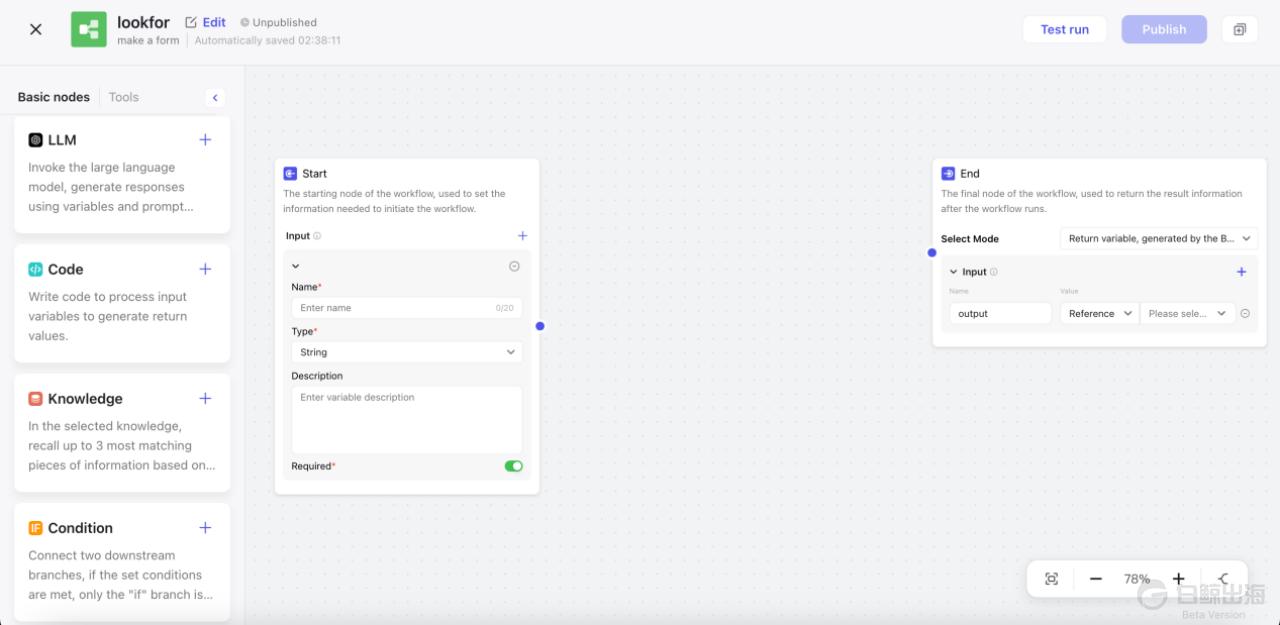Open the Type String dropdown
Image resolution: width=1280 pixels, height=625 pixels.
point(406,352)
